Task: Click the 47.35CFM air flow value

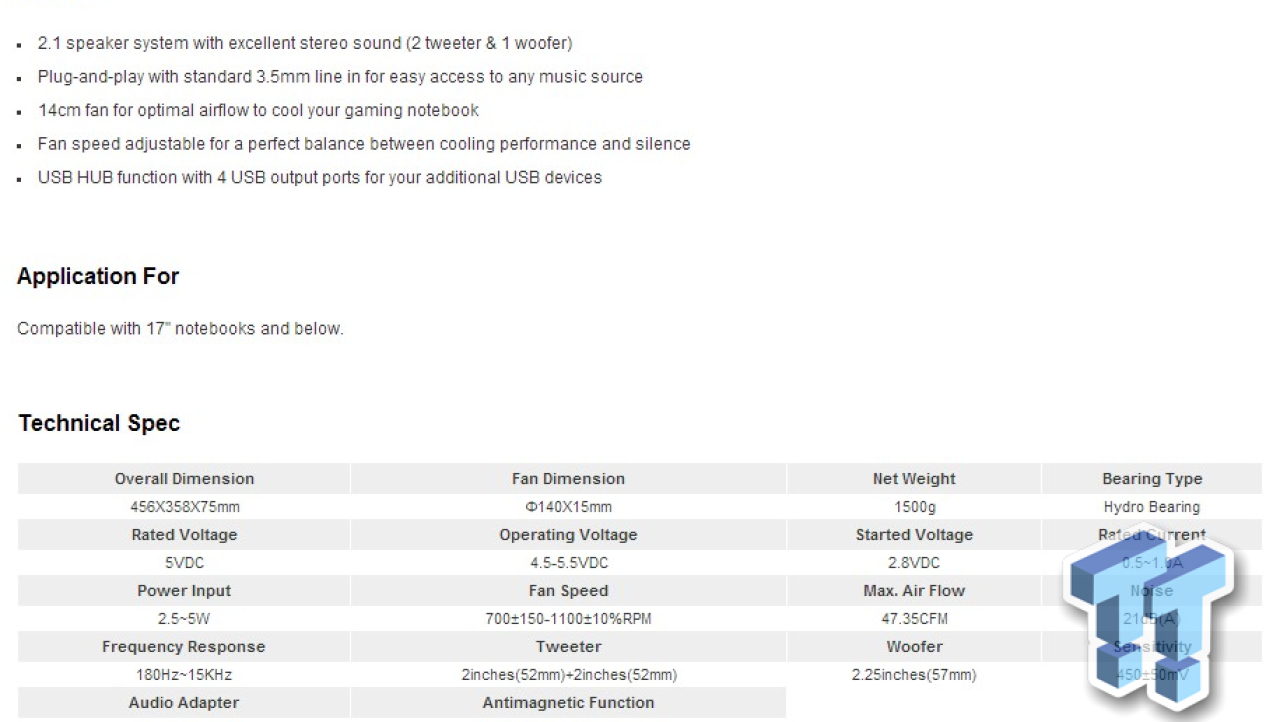Action: click(x=914, y=619)
